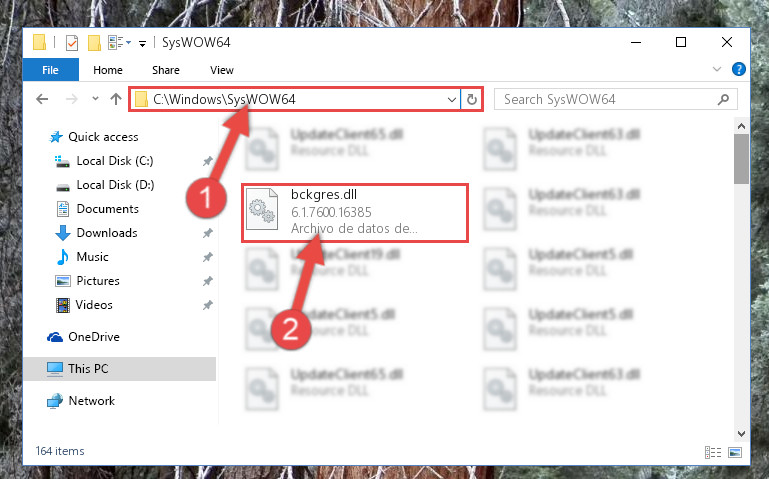769x479 pixels.
Task: Expand the ribbon with the chevron
Action: (x=717, y=69)
